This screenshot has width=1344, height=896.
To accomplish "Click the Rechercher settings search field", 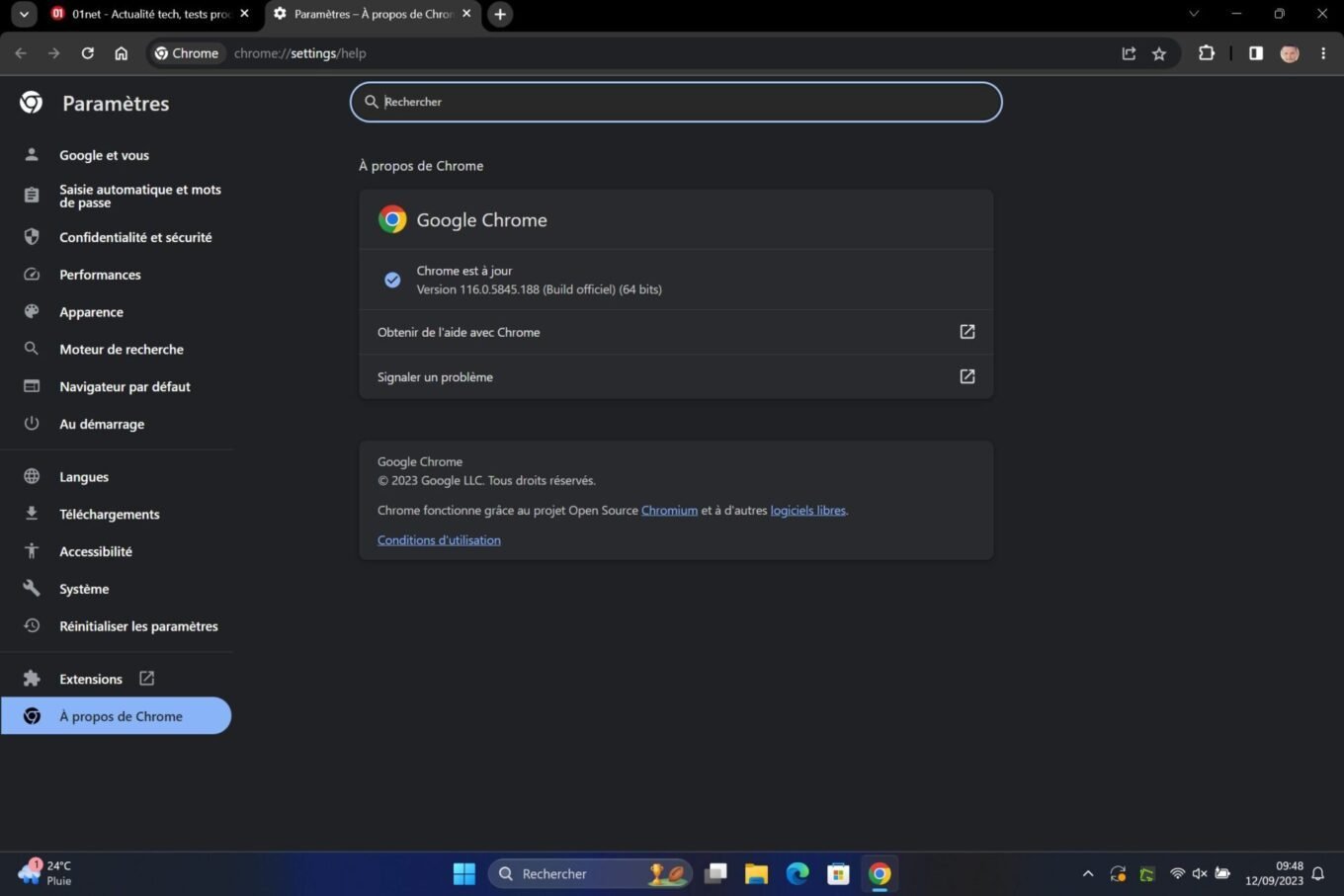I will click(676, 102).
